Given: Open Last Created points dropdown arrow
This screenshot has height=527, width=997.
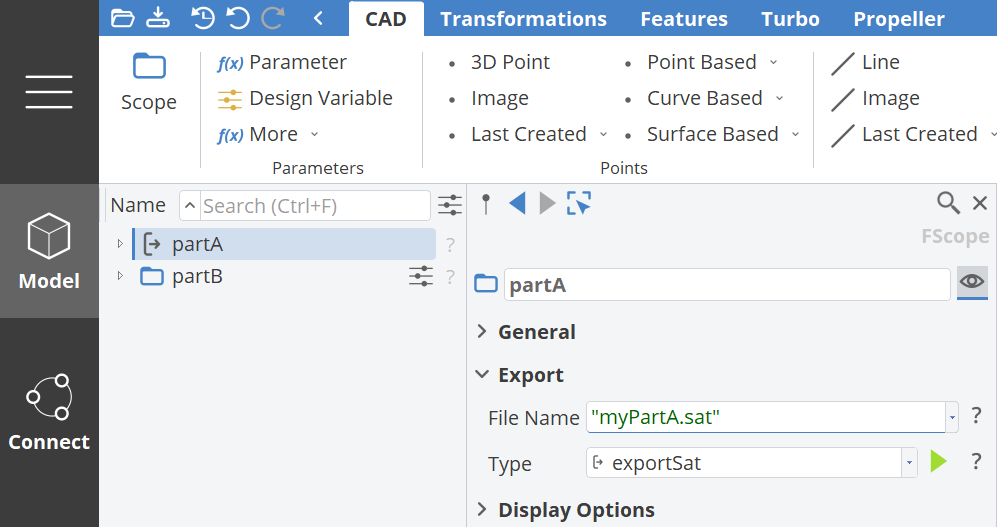Looking at the screenshot, I should (603, 135).
